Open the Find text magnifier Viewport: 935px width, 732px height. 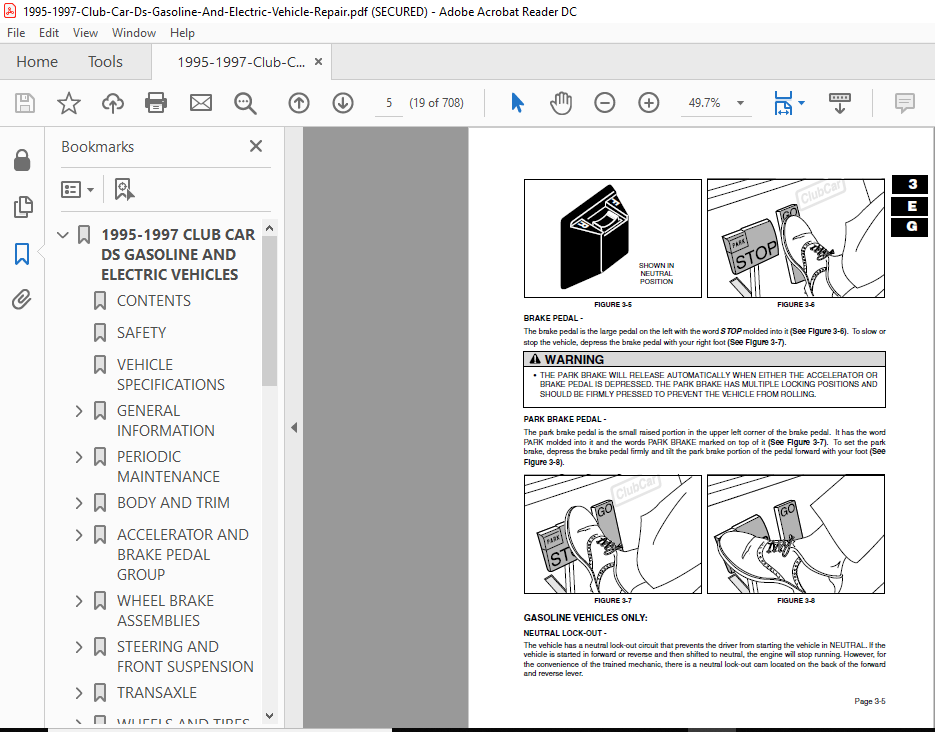[x=244, y=103]
